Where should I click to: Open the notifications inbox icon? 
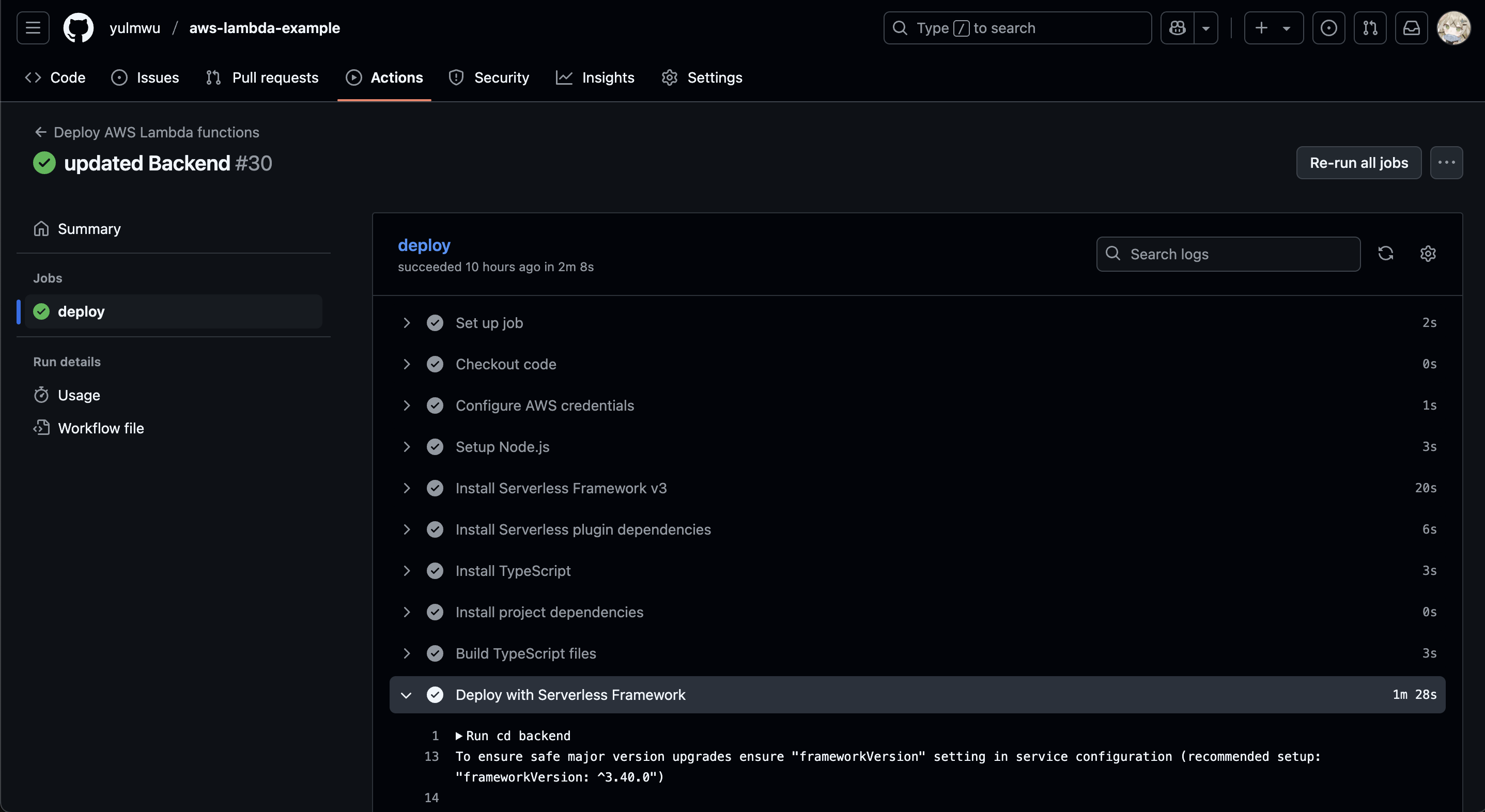tap(1411, 28)
